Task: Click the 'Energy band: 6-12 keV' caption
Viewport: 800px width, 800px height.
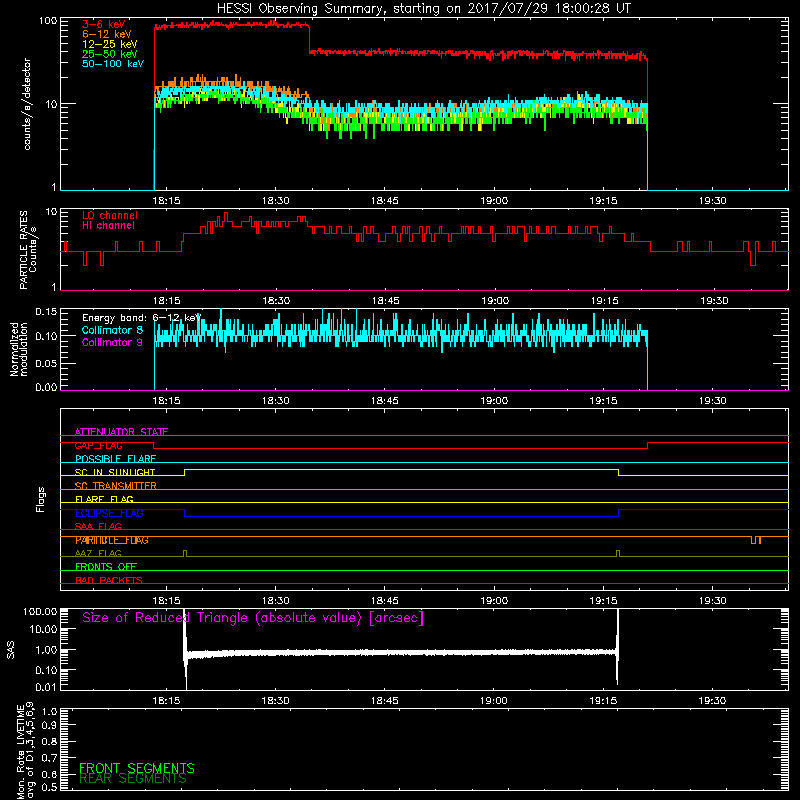Action: pyautogui.click(x=142, y=318)
